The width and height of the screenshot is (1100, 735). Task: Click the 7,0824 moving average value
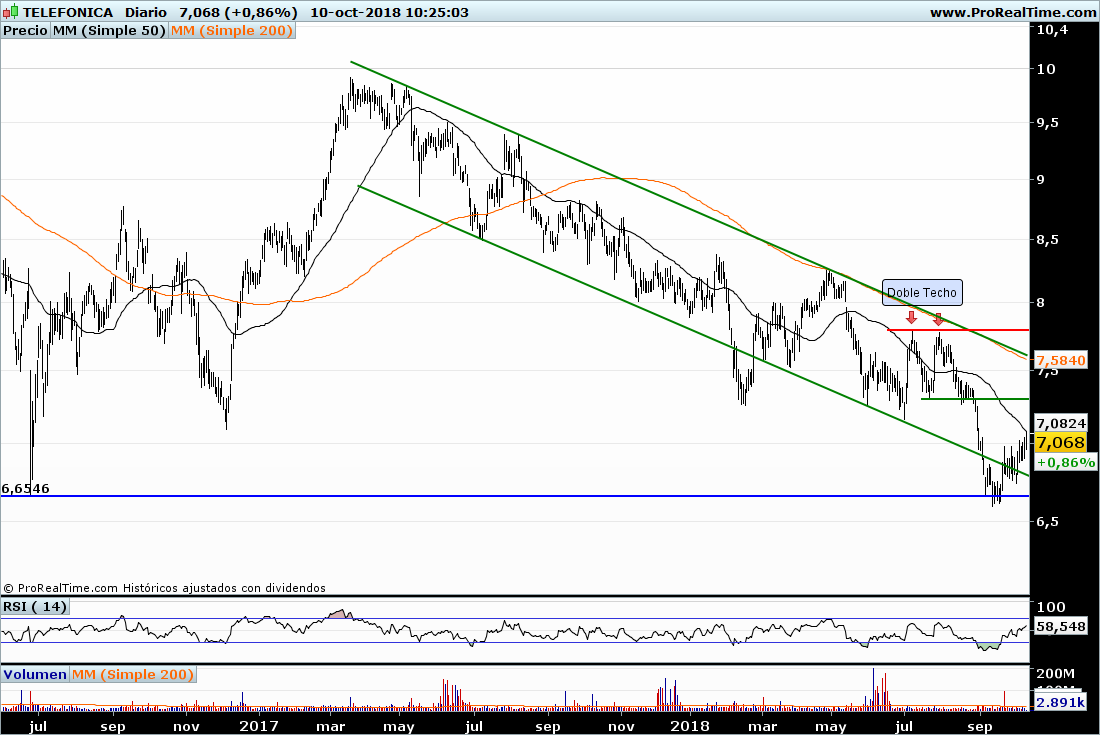1061,424
